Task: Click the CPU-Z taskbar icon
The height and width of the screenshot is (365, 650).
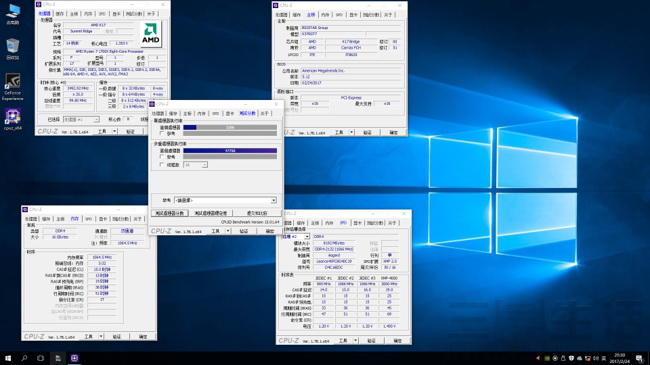Action: pos(74,358)
